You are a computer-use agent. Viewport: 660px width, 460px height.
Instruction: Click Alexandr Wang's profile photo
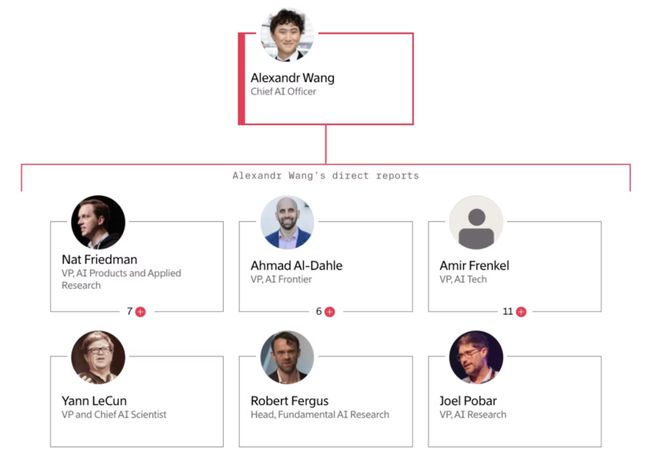(288, 35)
